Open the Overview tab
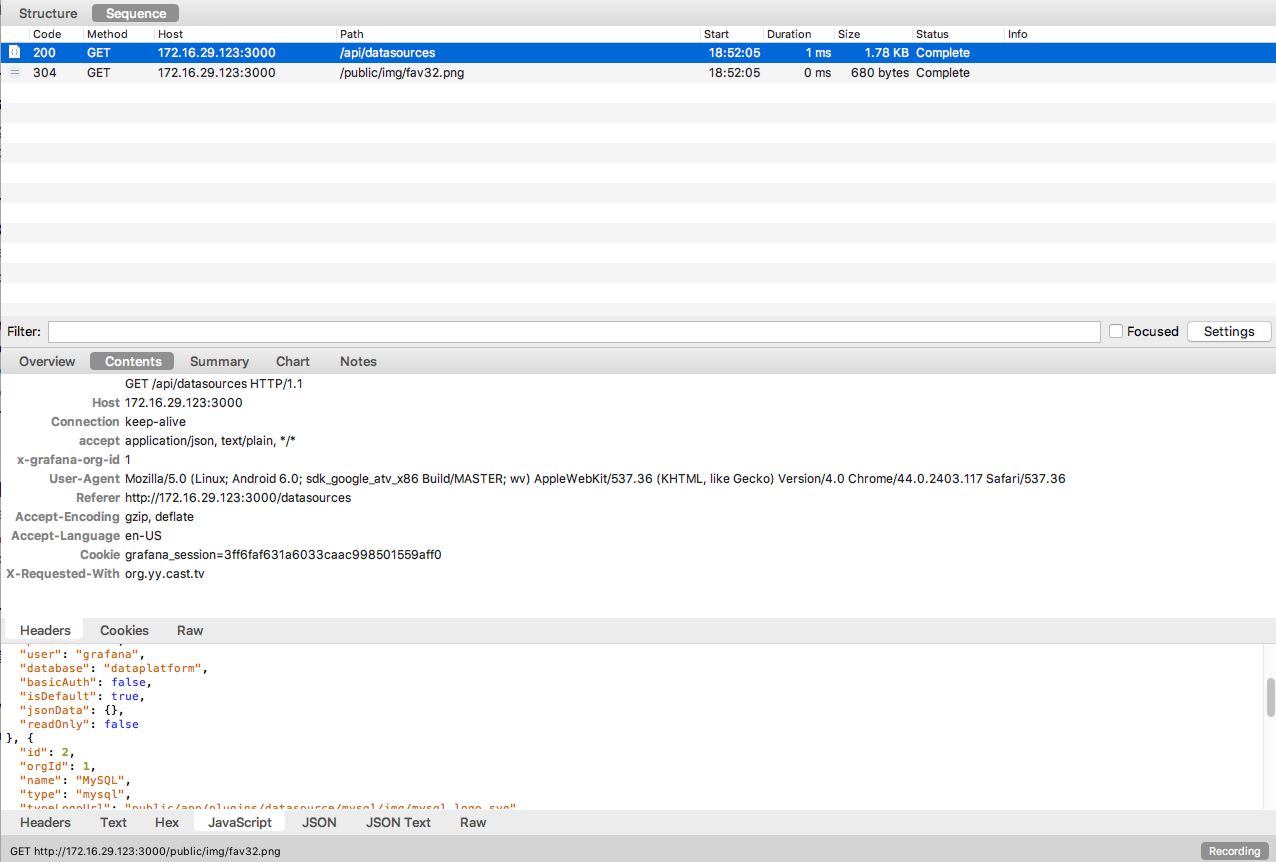 tap(46, 361)
